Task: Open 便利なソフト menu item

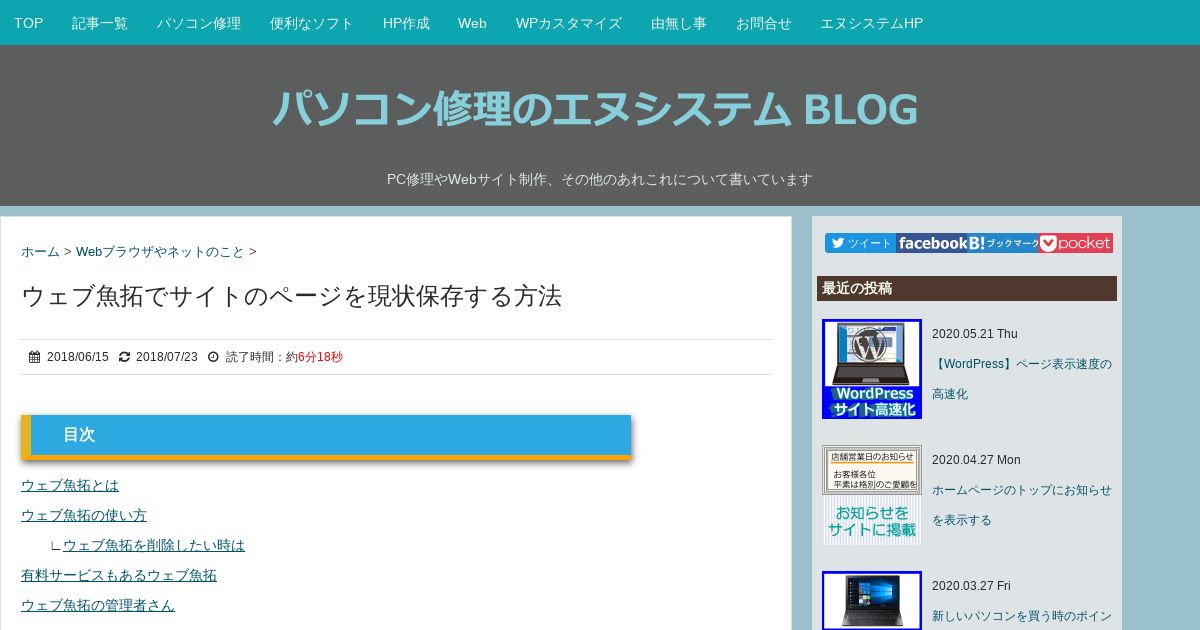Action: (312, 23)
